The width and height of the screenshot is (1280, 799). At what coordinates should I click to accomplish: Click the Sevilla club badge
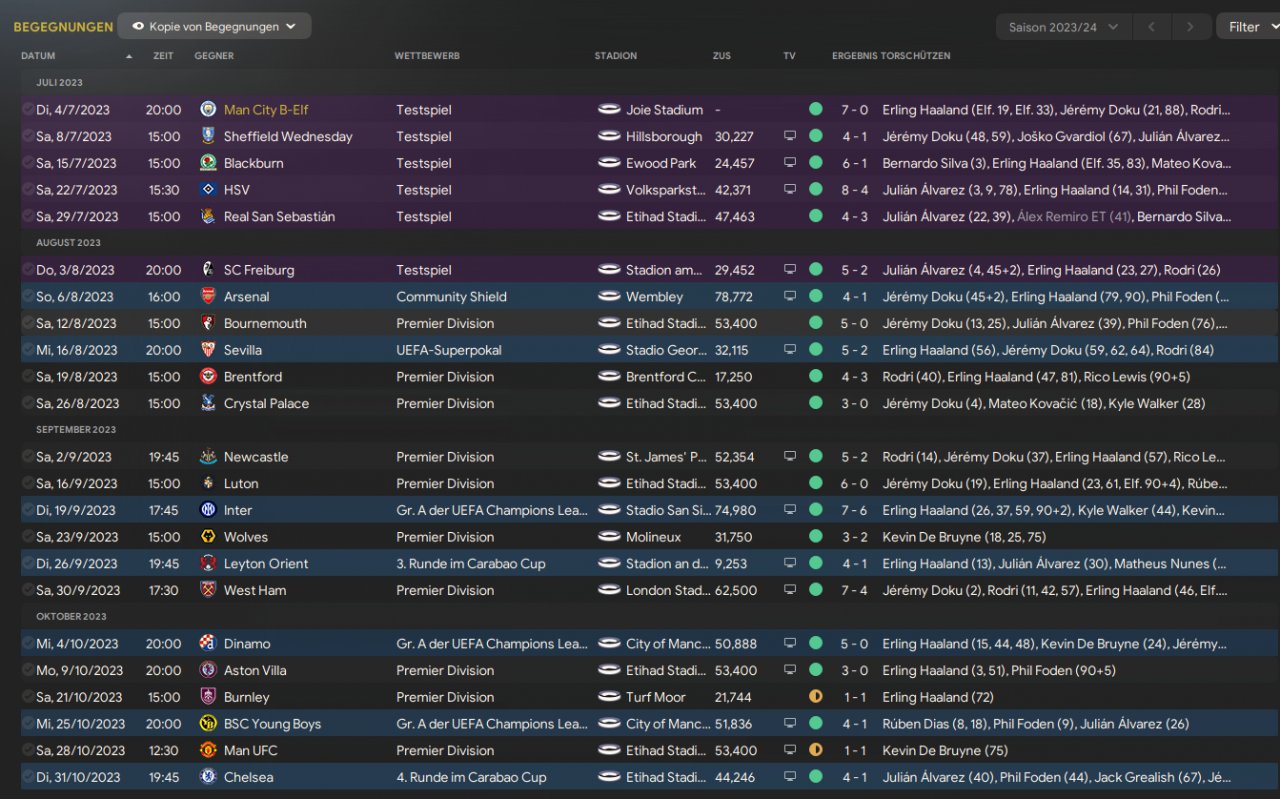coord(208,350)
